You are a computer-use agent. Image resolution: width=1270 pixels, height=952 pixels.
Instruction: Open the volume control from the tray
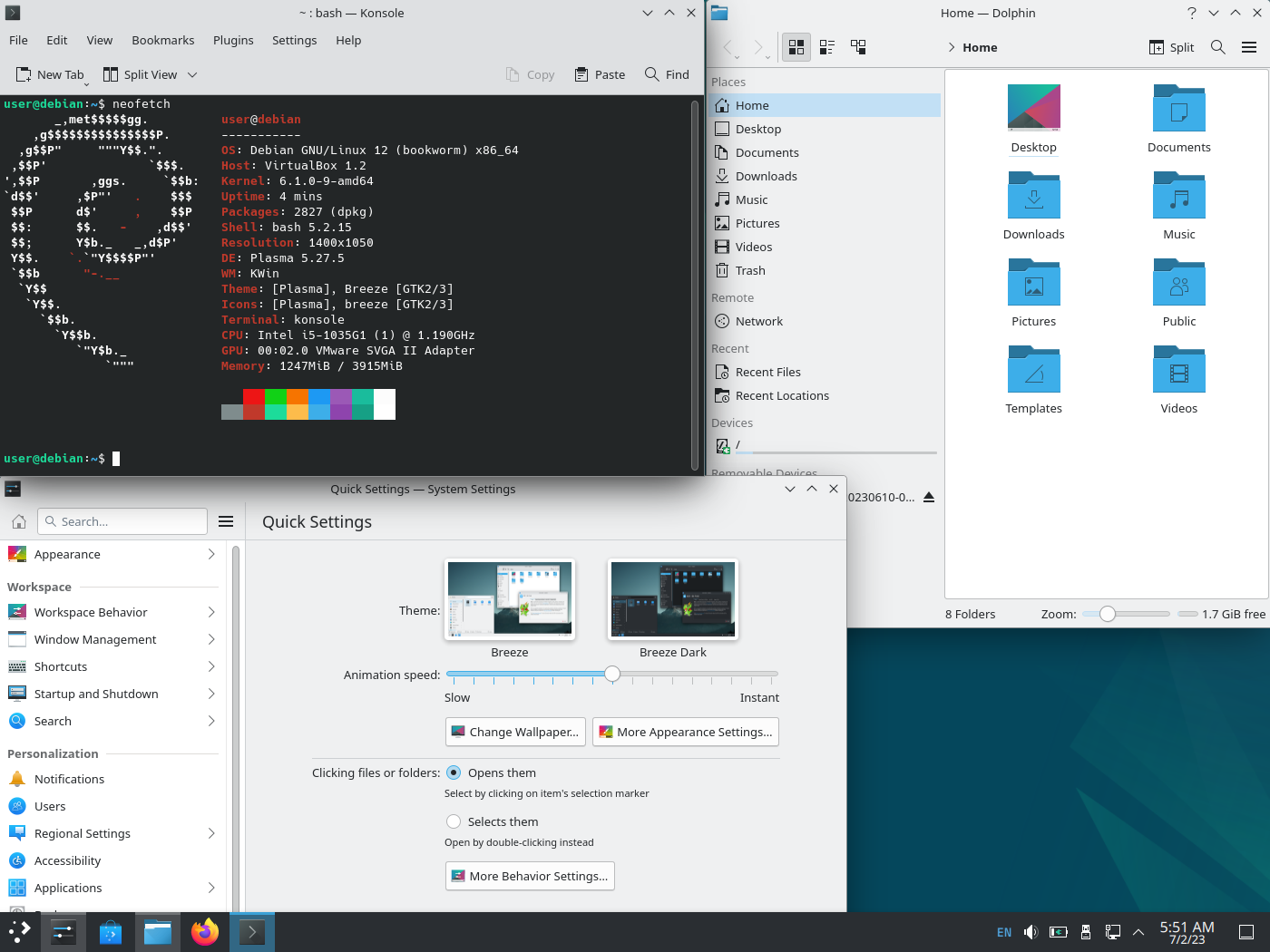point(1031,931)
